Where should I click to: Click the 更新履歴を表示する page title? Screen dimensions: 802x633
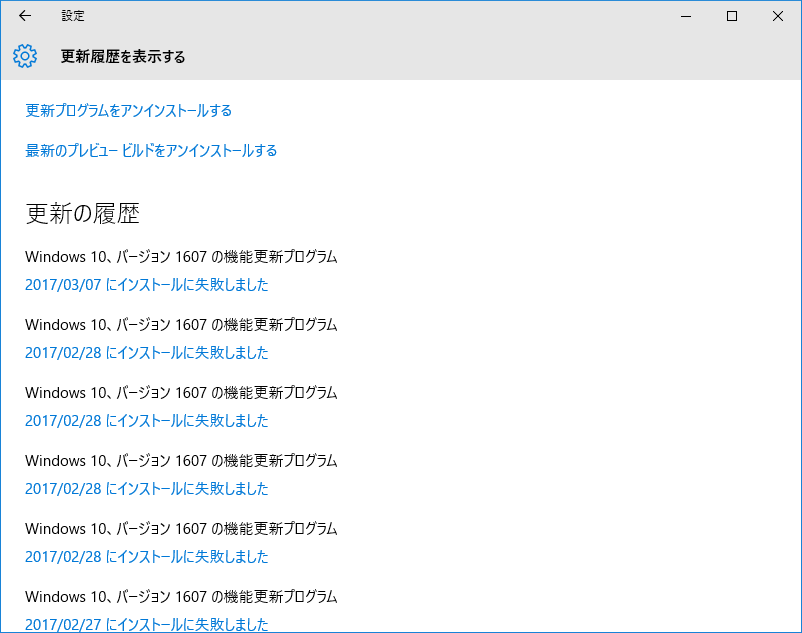[x=123, y=56]
